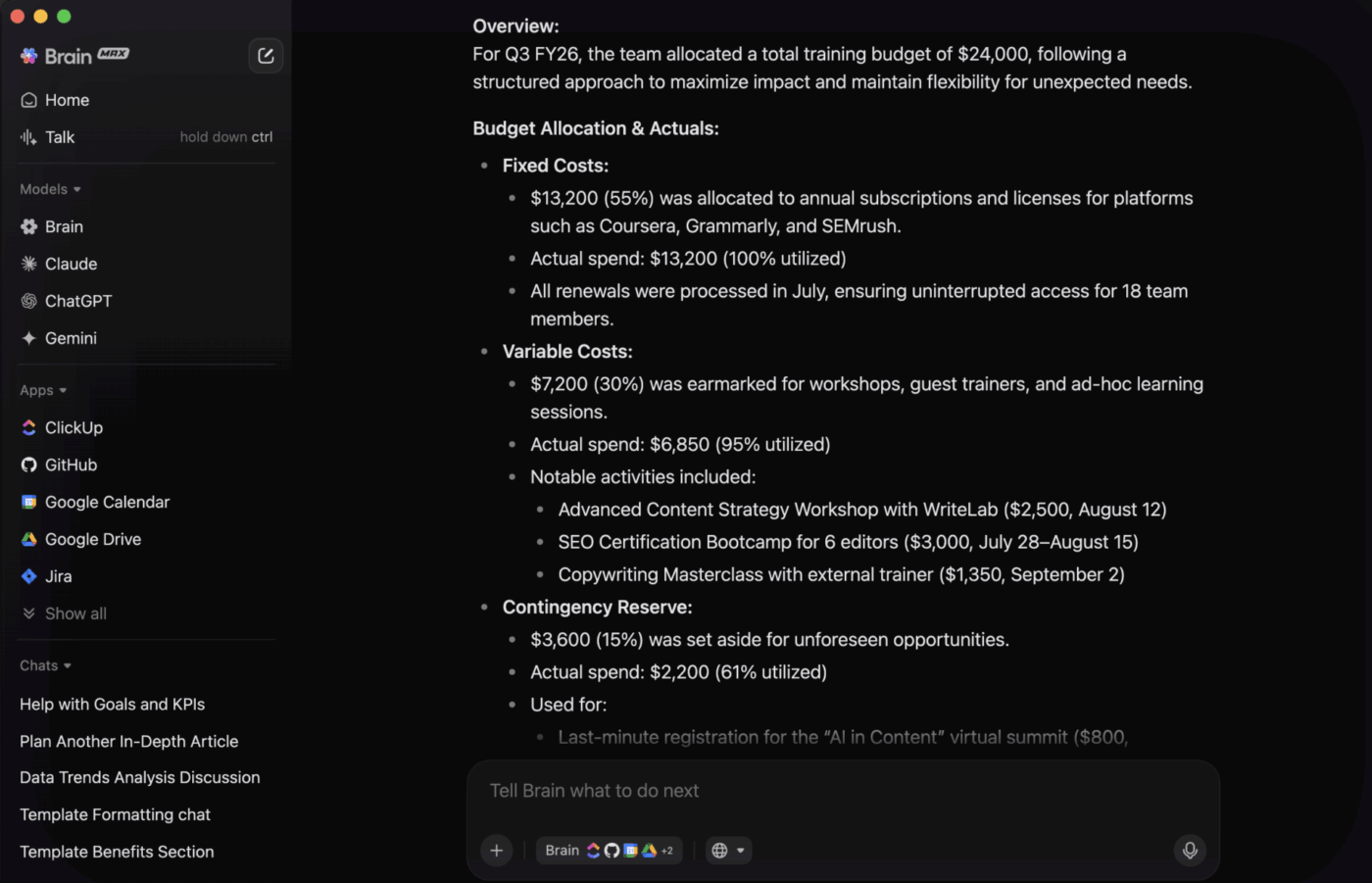Select the ChatGPT model
Image resolution: width=1372 pixels, height=883 pixels.
[x=147, y=301]
